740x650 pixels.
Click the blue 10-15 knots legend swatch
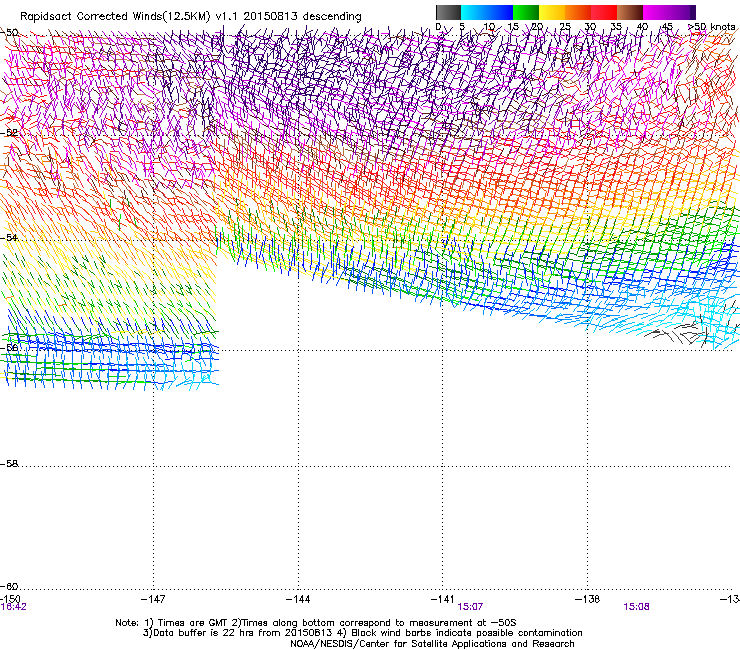coord(500,12)
